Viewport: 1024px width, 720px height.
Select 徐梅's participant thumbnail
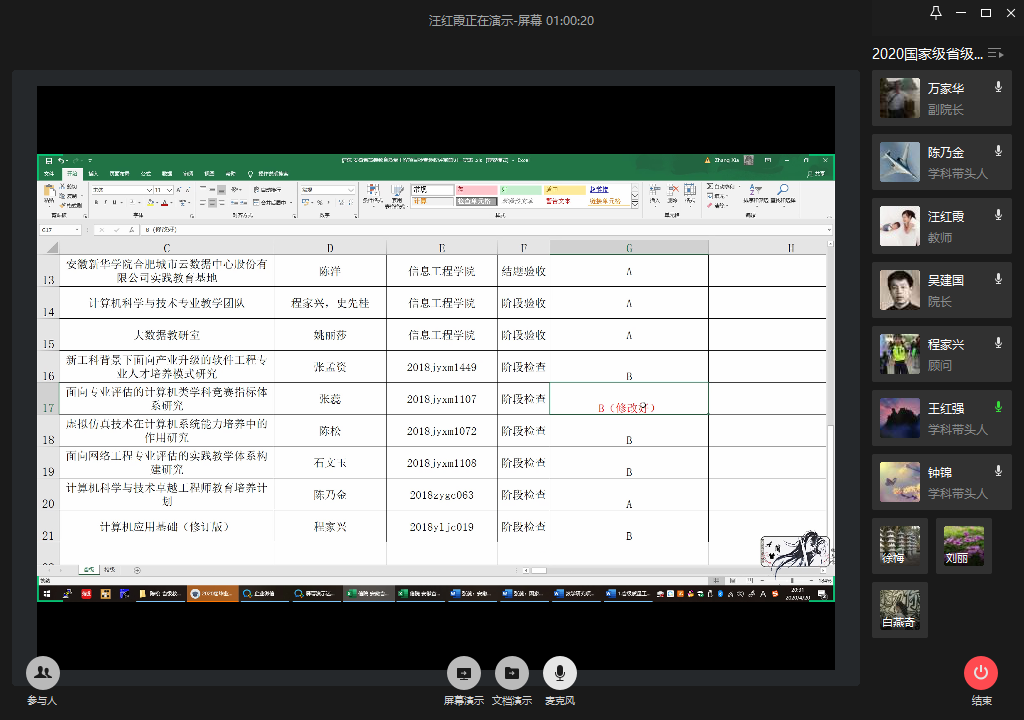pos(899,546)
